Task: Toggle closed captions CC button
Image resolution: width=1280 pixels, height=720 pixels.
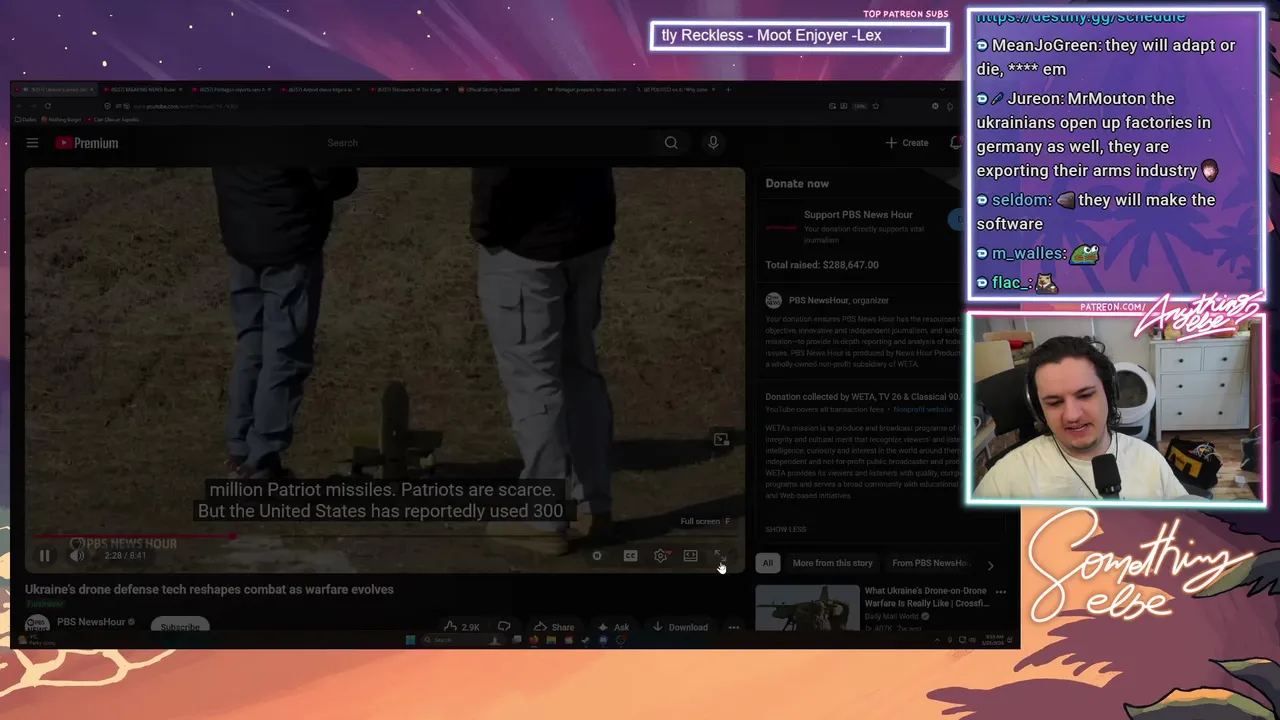Action: (x=630, y=556)
